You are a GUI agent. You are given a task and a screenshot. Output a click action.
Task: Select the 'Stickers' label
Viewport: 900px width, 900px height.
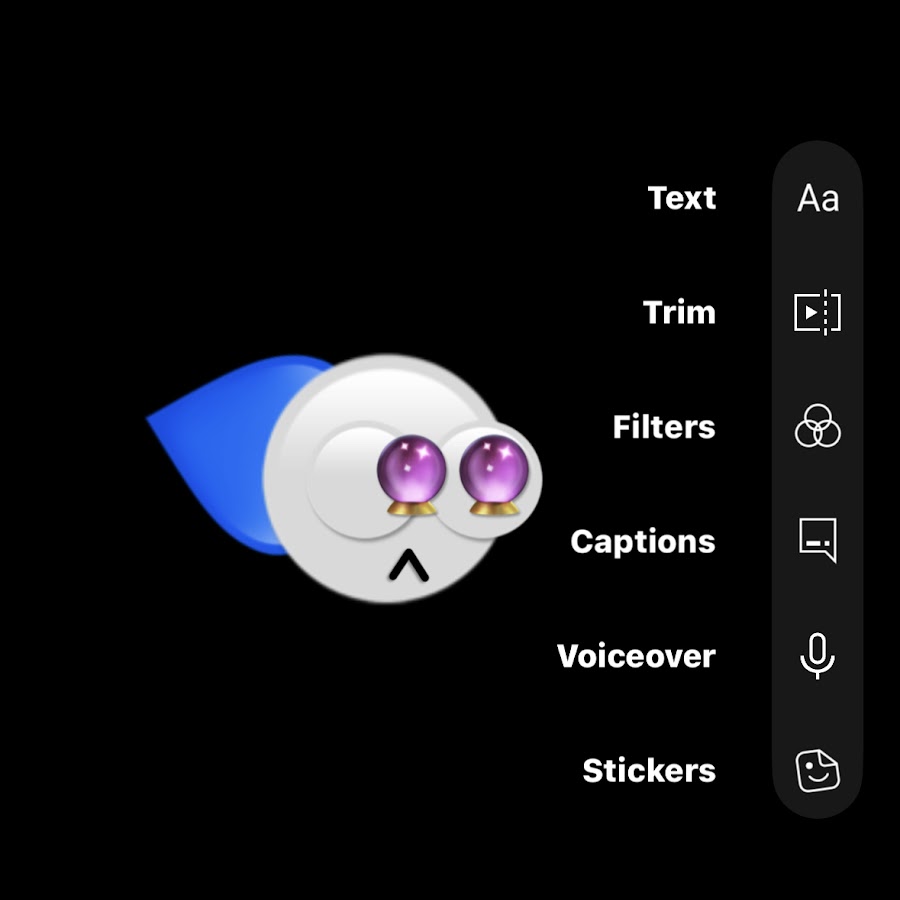click(x=649, y=770)
